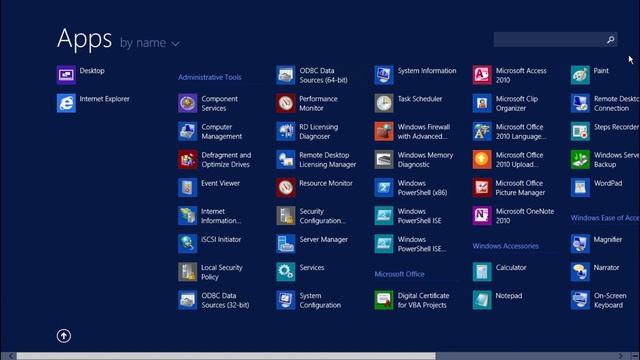
Task: Click the Windows Accessories group header
Action: coord(506,246)
